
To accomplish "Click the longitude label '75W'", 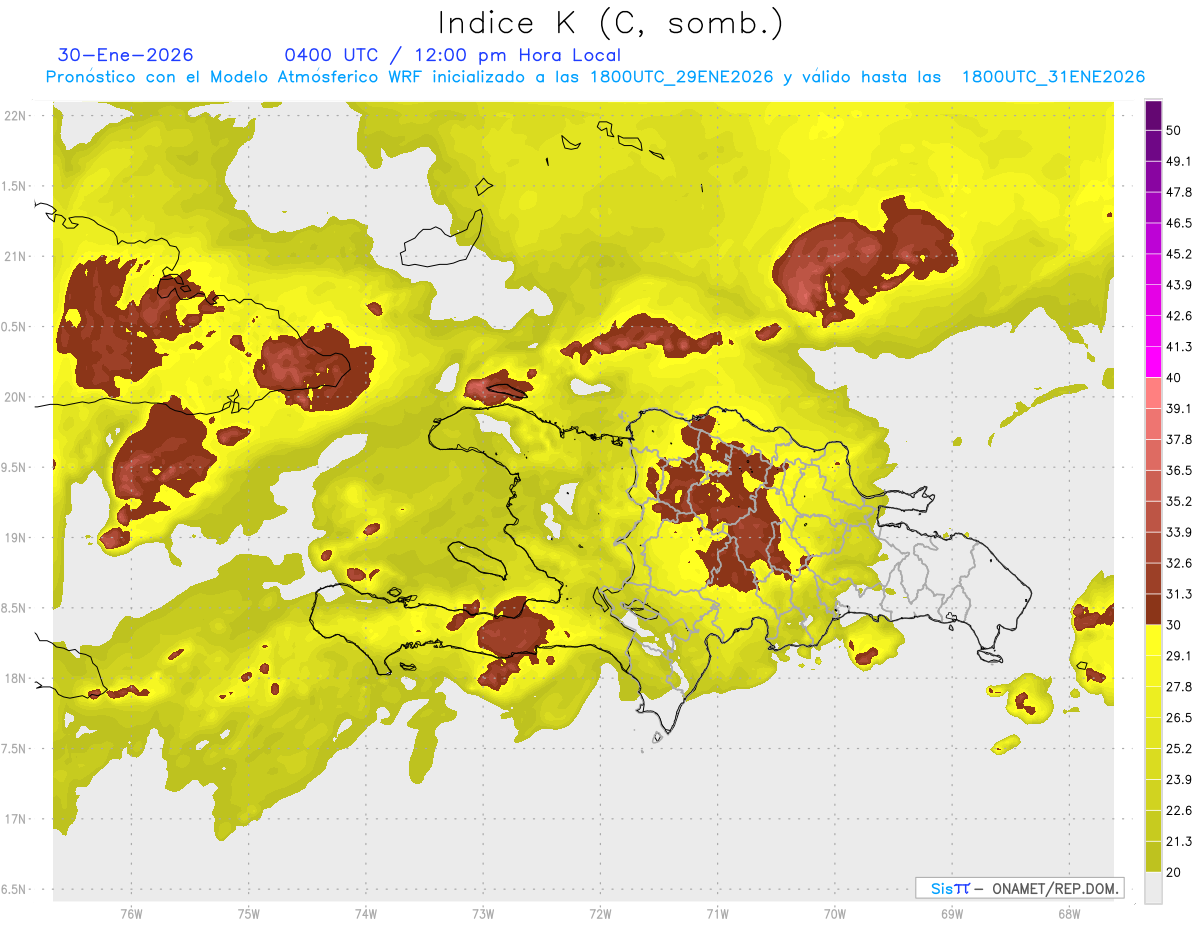I will [249, 914].
